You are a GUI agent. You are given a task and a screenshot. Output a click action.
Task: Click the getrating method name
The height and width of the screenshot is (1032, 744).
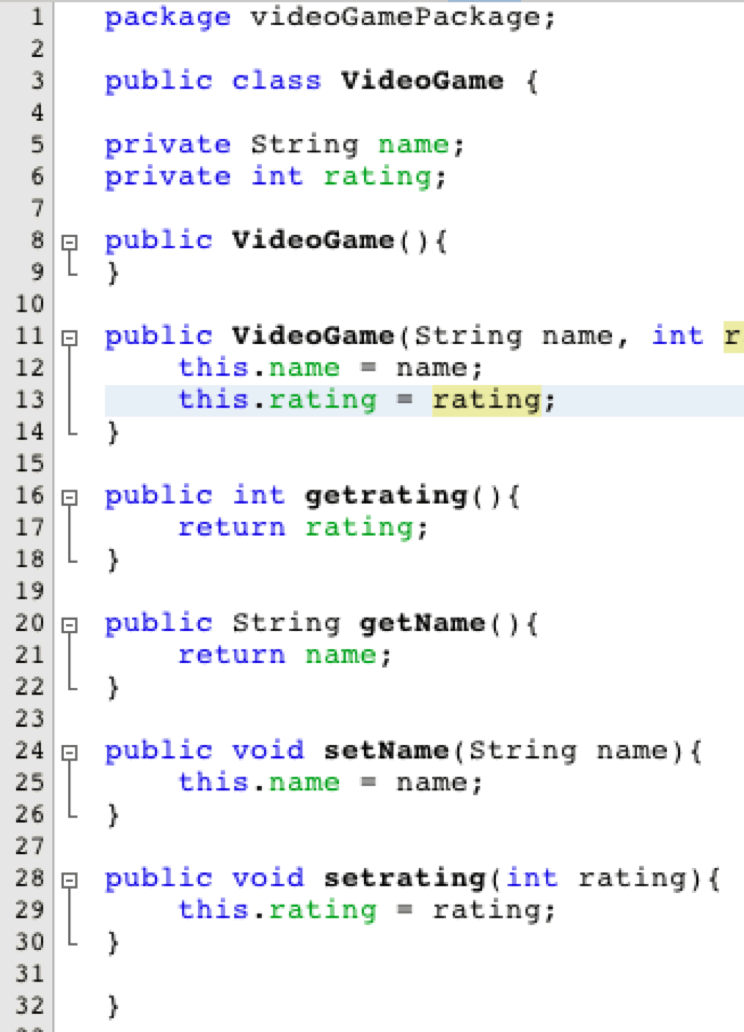[385, 496]
